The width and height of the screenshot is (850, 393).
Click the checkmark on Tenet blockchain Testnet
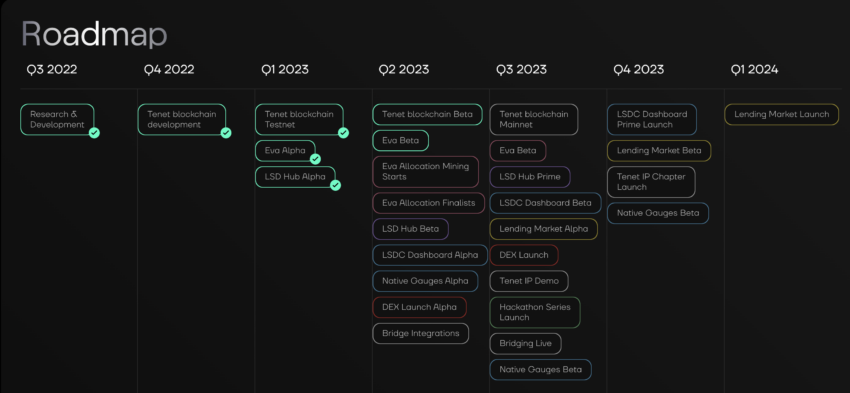pos(343,133)
